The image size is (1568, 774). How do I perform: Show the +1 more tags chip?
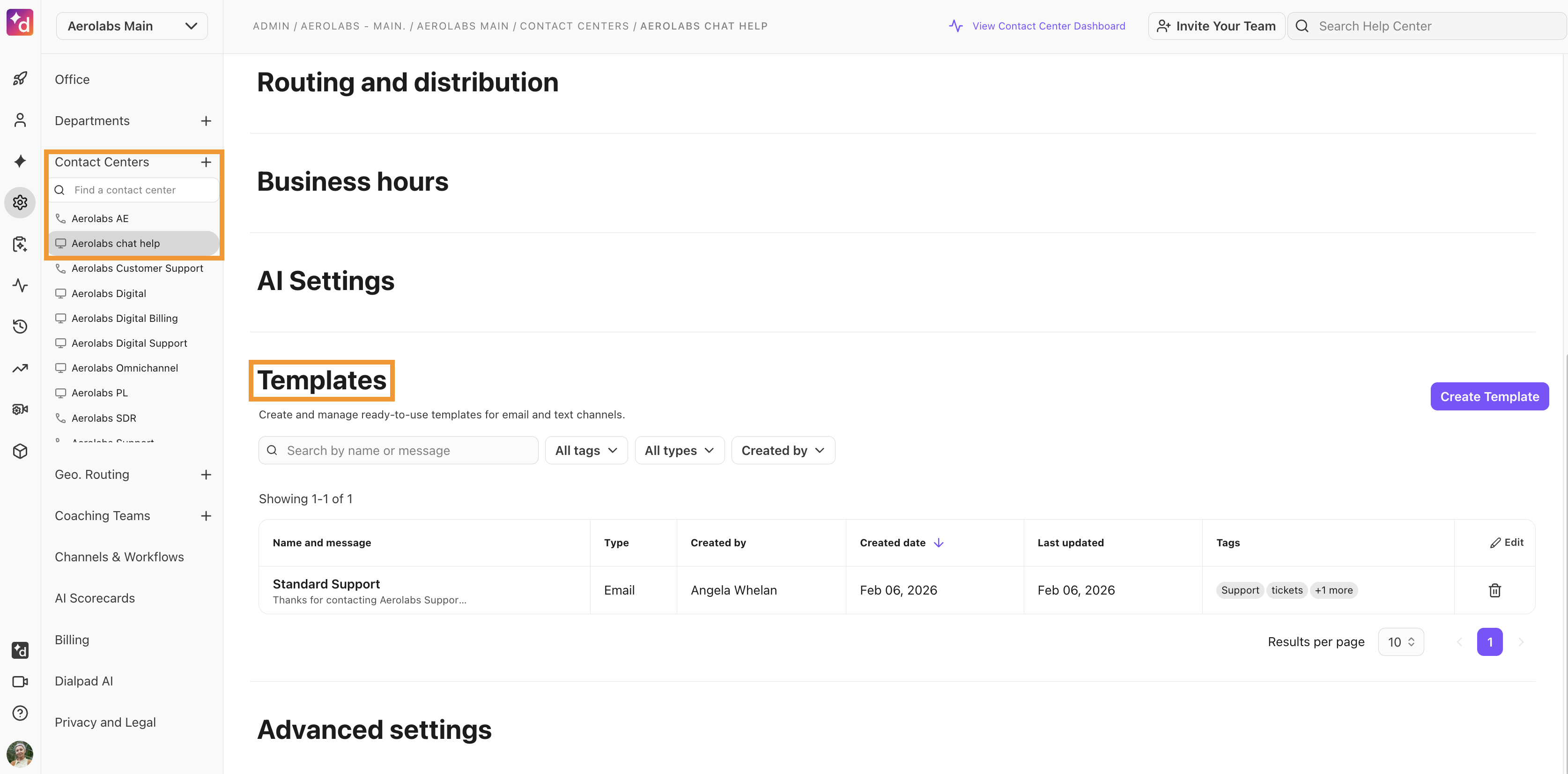click(x=1334, y=590)
